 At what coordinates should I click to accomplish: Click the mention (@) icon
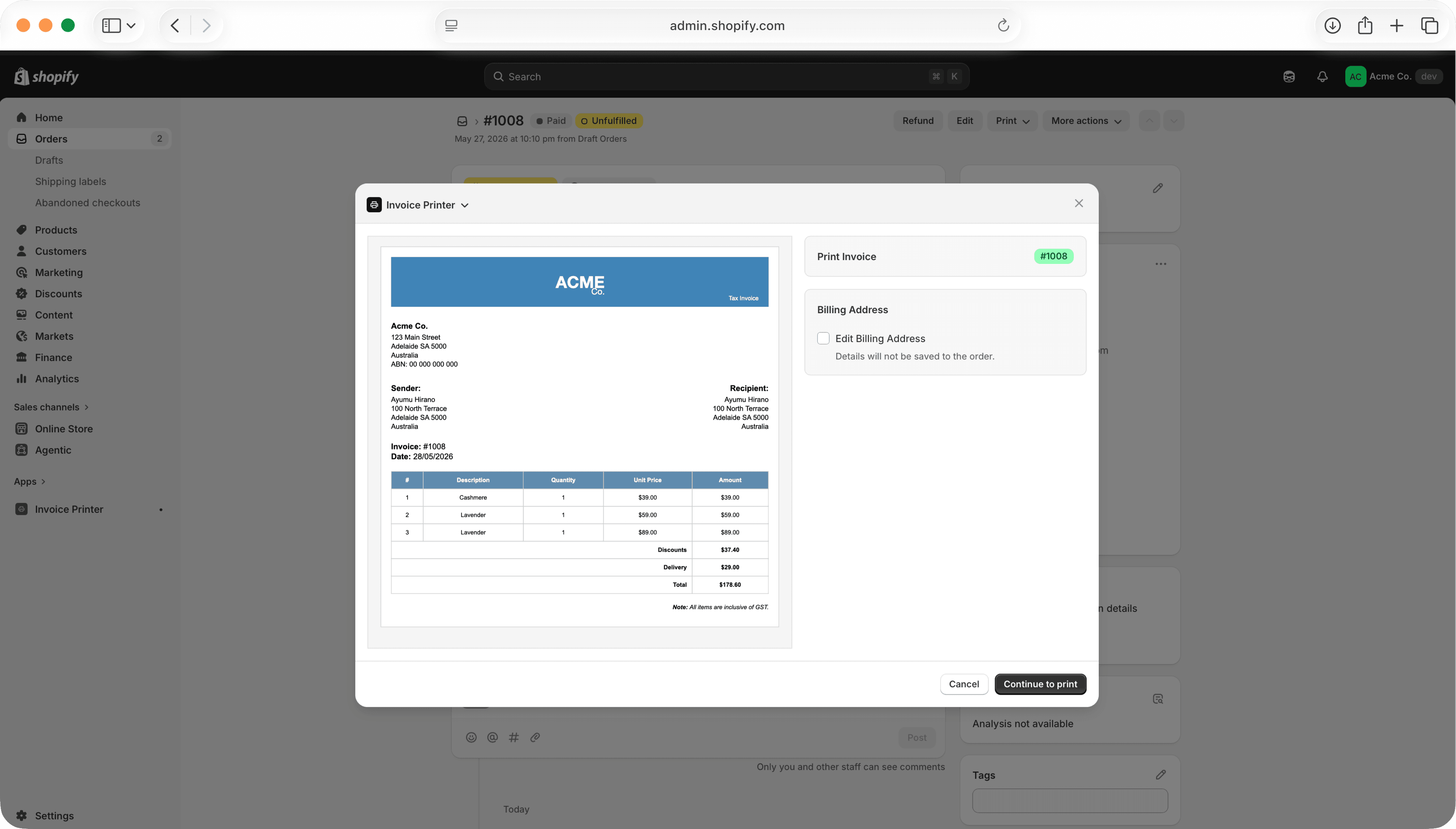tap(493, 737)
